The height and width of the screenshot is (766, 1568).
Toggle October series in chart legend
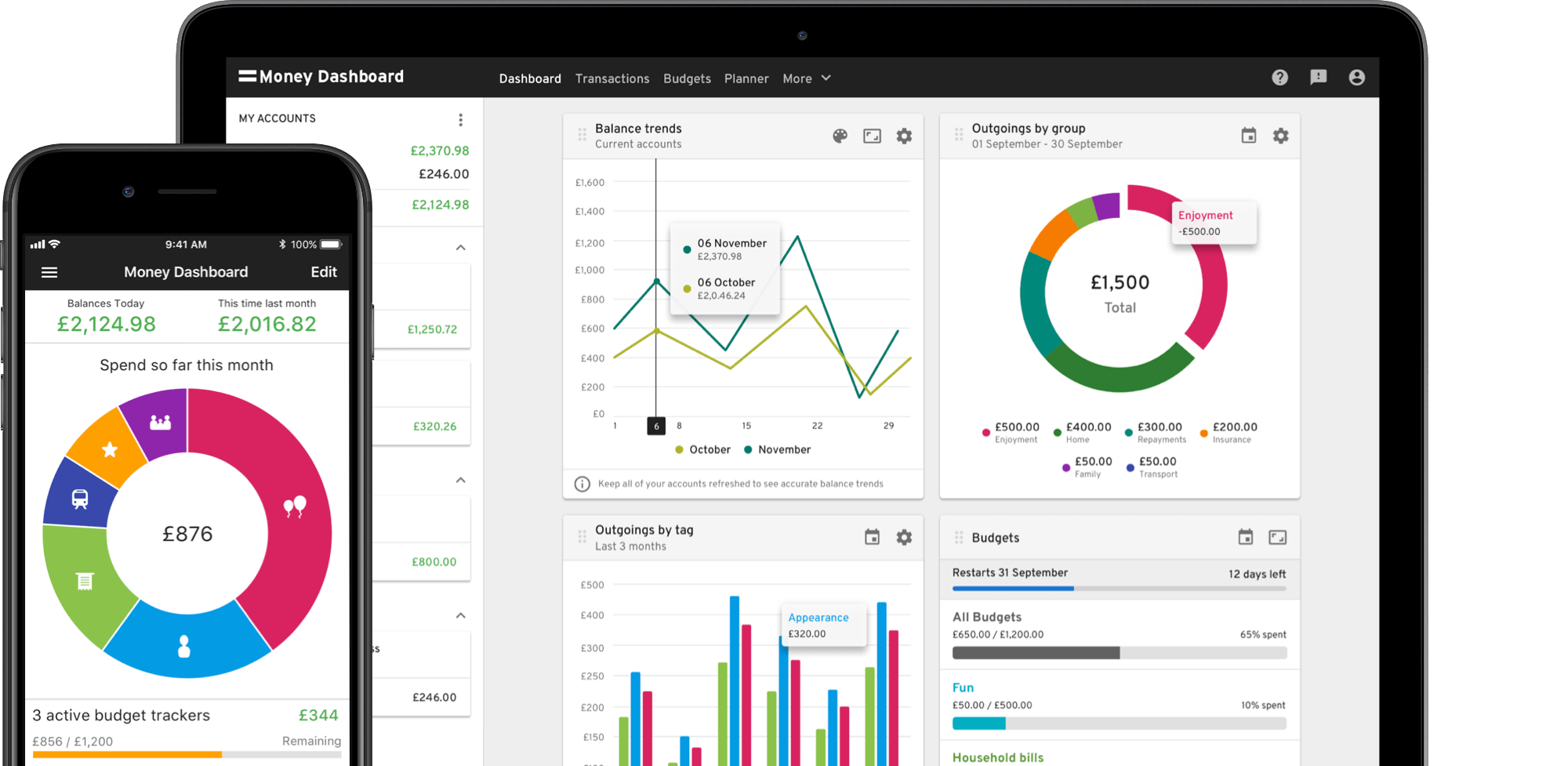702,450
